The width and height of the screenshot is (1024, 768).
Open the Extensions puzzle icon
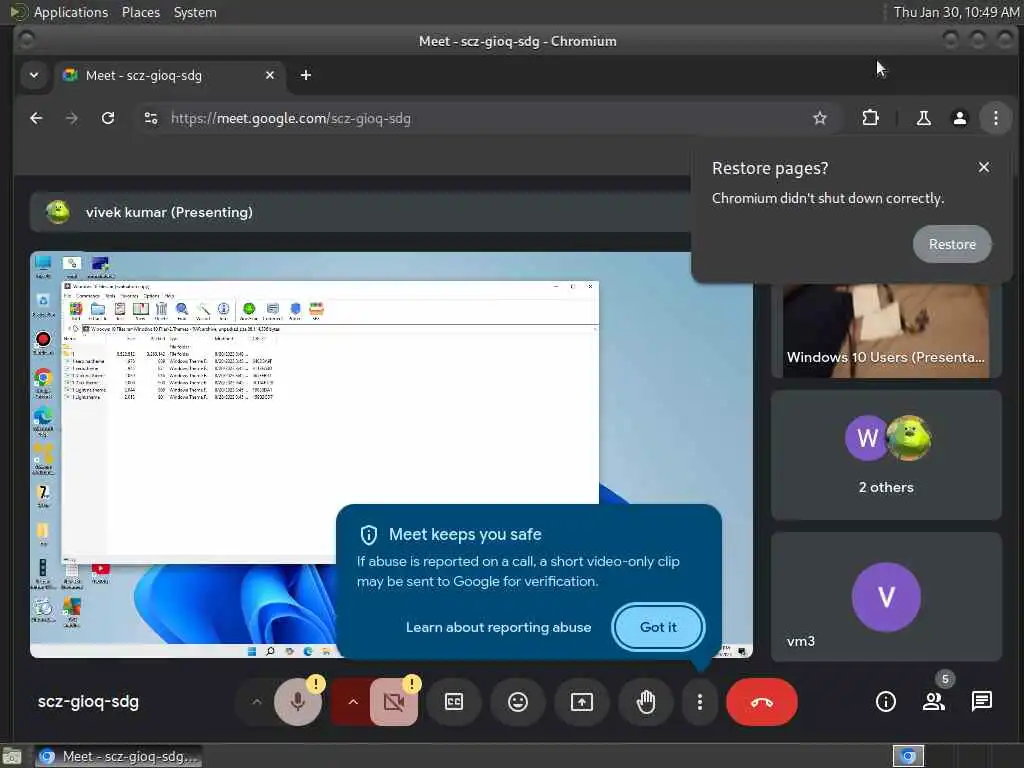(871, 118)
